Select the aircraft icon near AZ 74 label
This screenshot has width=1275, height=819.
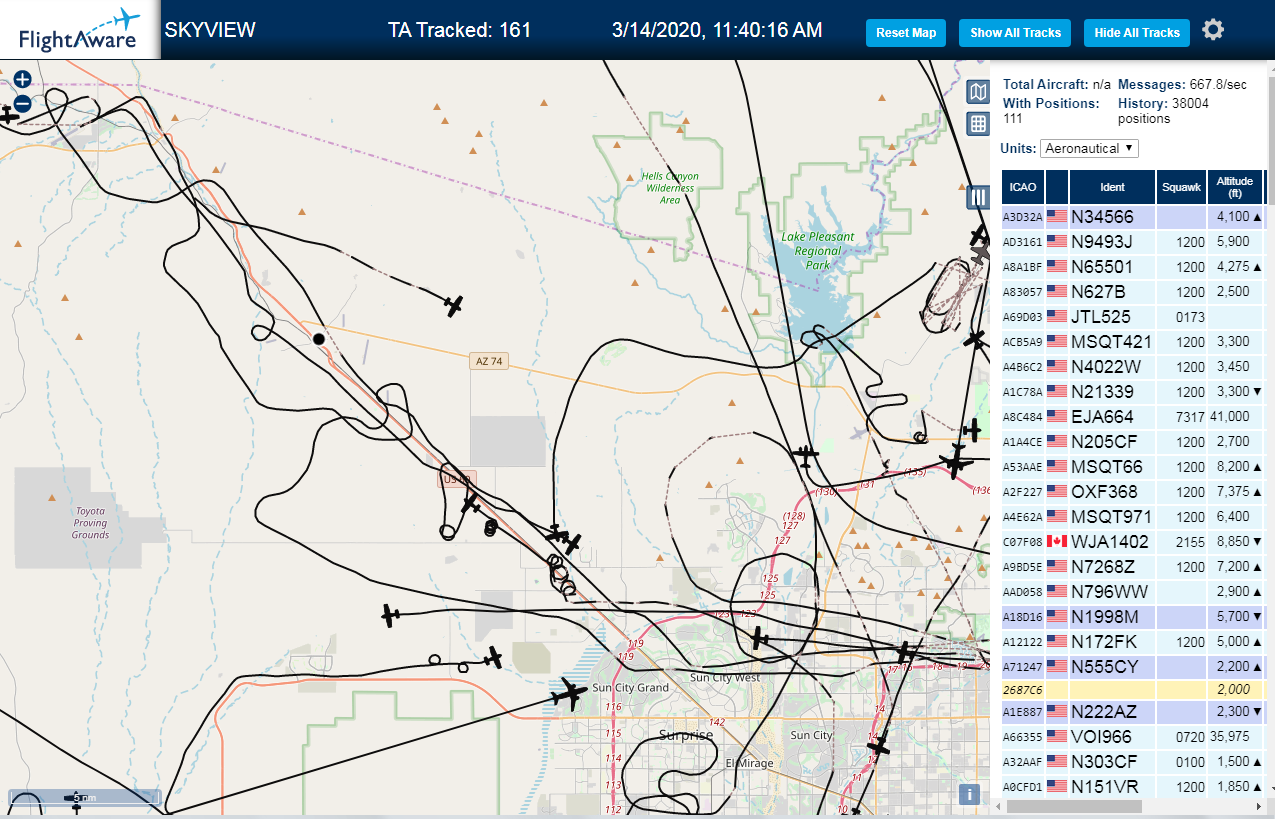454,305
